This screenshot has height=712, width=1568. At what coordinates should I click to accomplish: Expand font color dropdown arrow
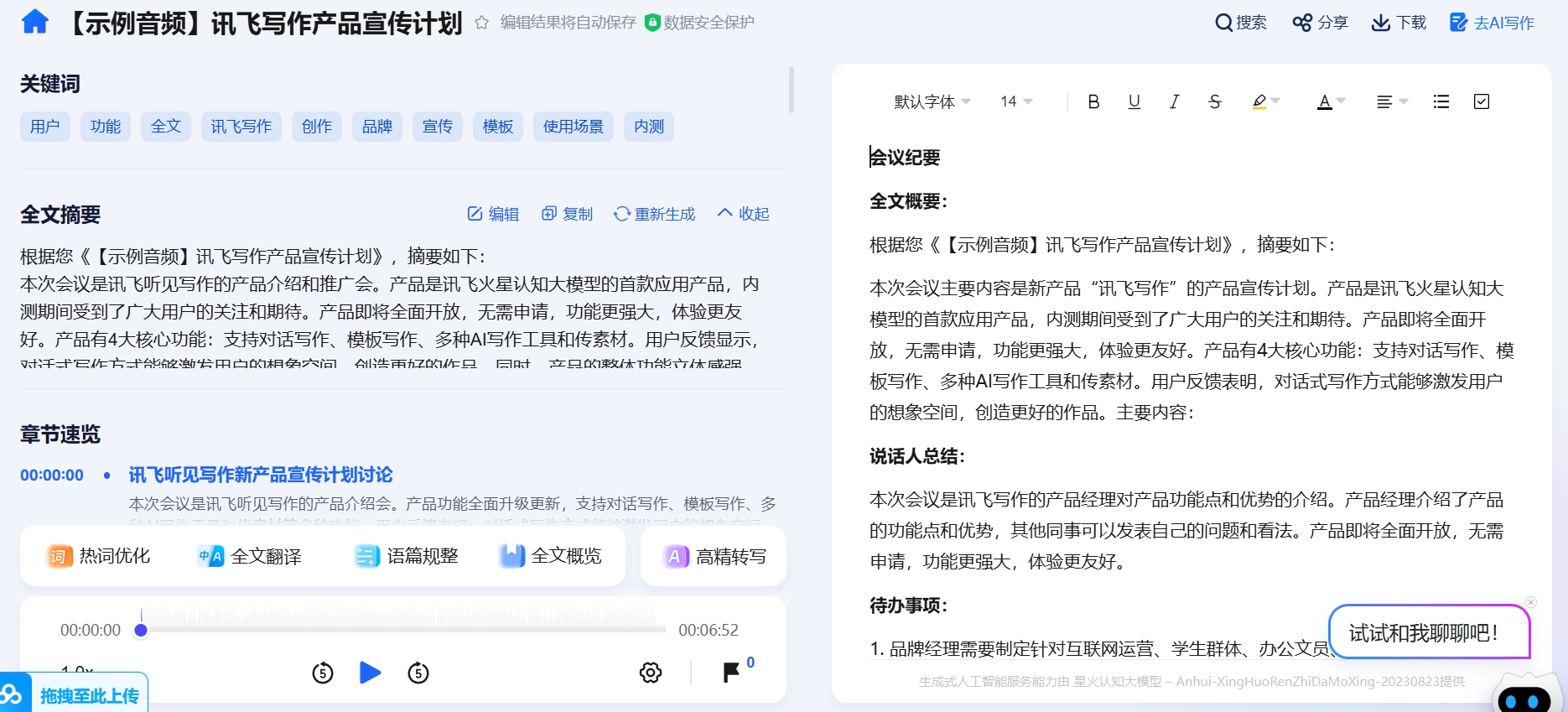click(1341, 101)
